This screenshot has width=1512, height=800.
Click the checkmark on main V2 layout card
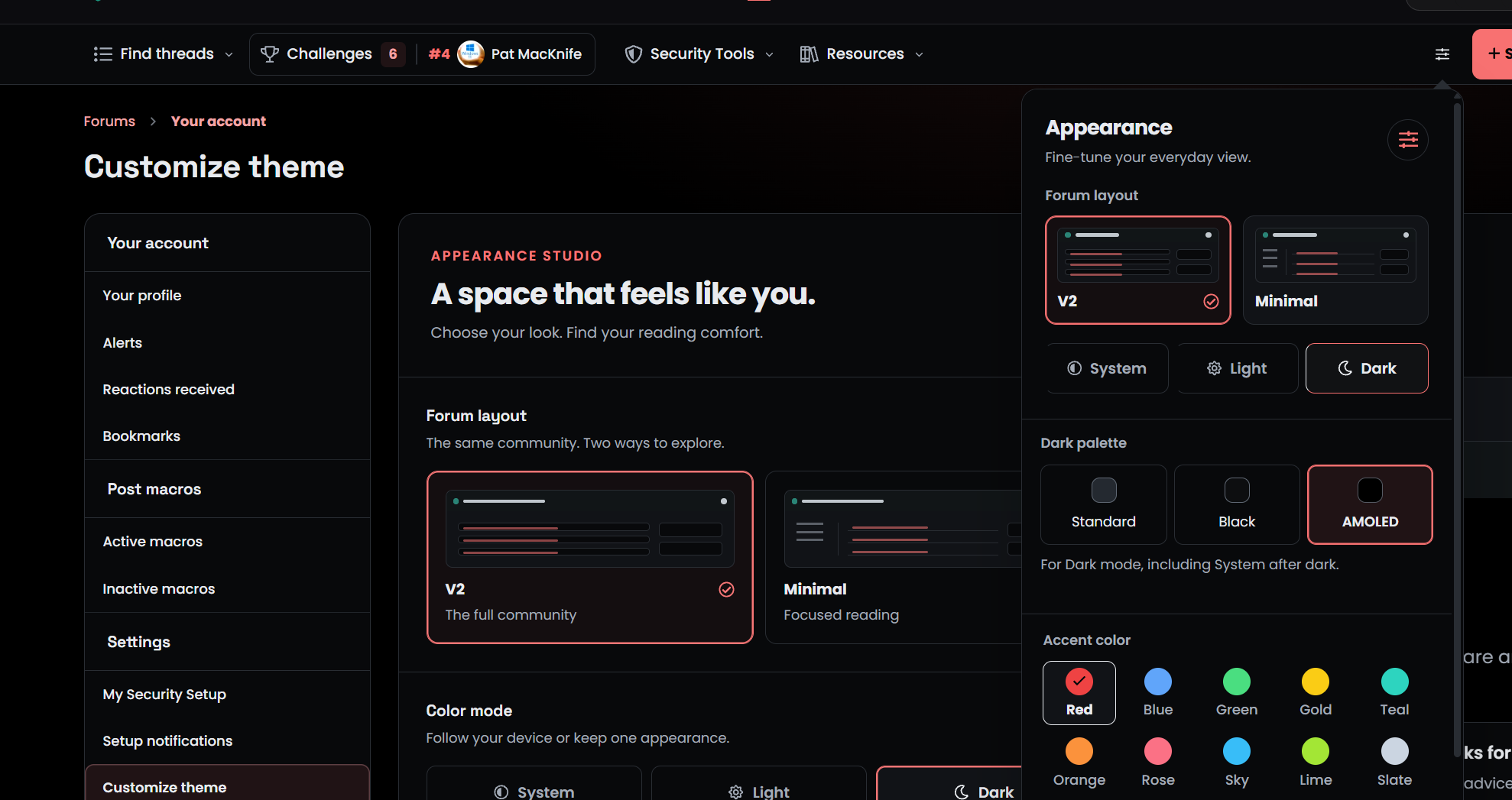tap(726, 589)
